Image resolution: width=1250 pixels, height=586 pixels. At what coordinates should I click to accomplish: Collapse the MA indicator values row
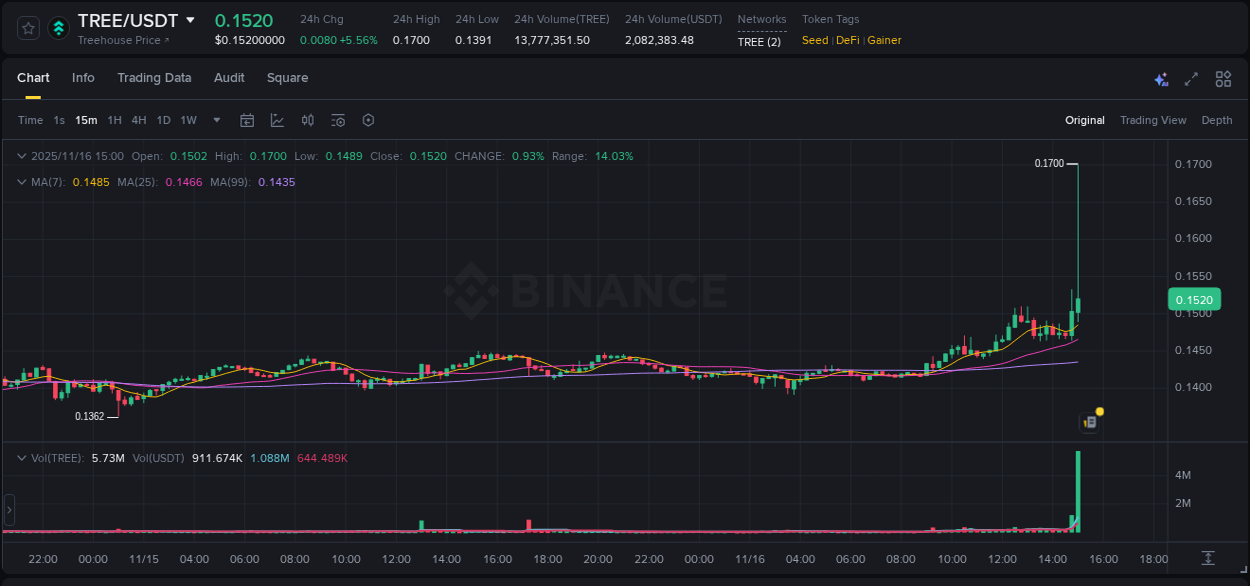point(22,182)
